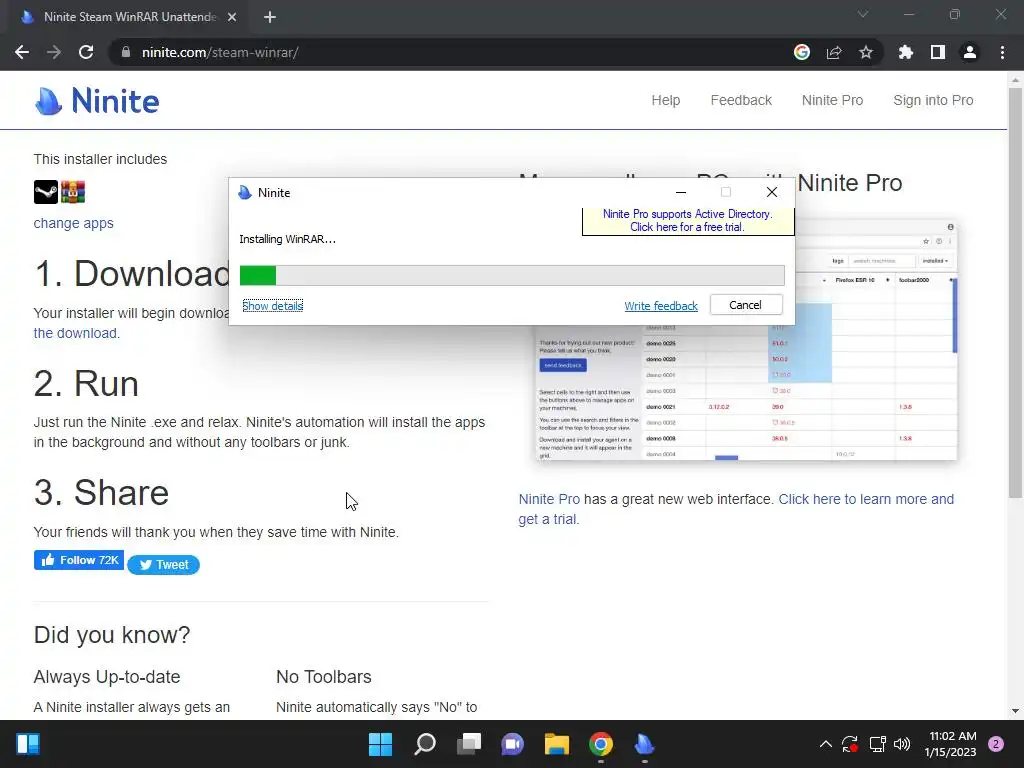
Task: Open Chrome profile avatar
Action: 970,52
